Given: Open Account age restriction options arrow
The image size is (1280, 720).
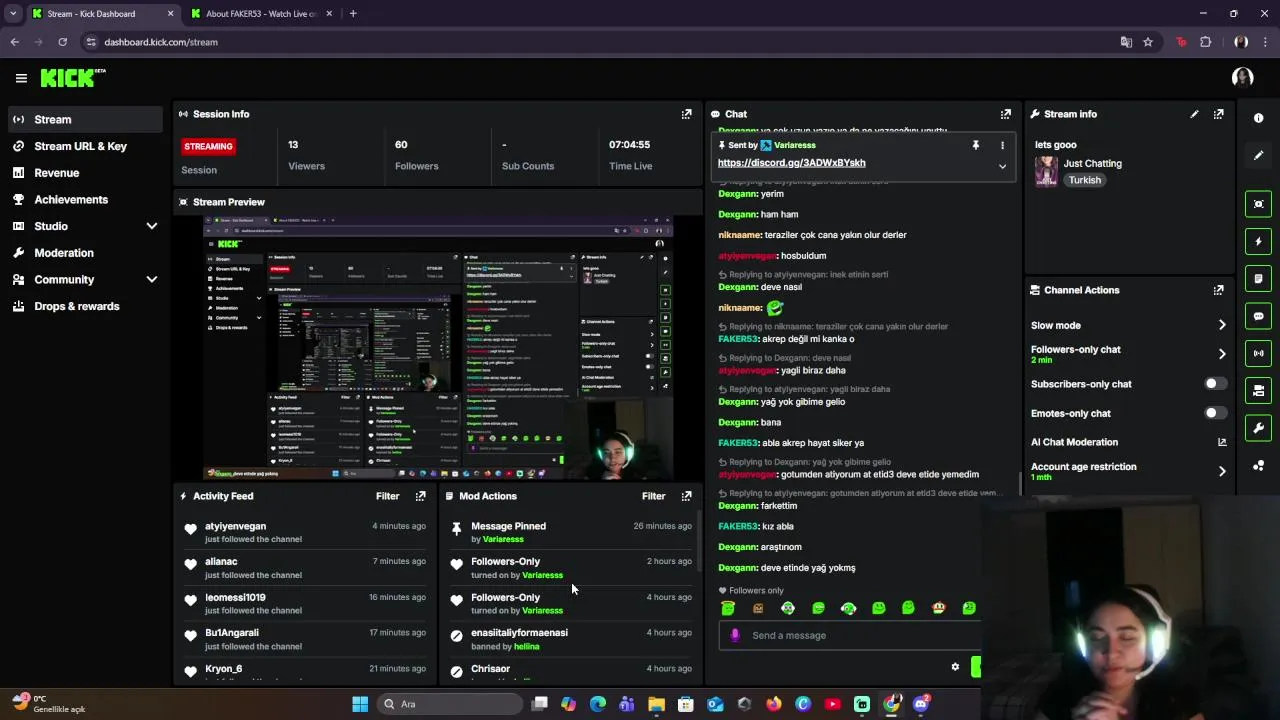Looking at the screenshot, I should click(x=1222, y=471).
